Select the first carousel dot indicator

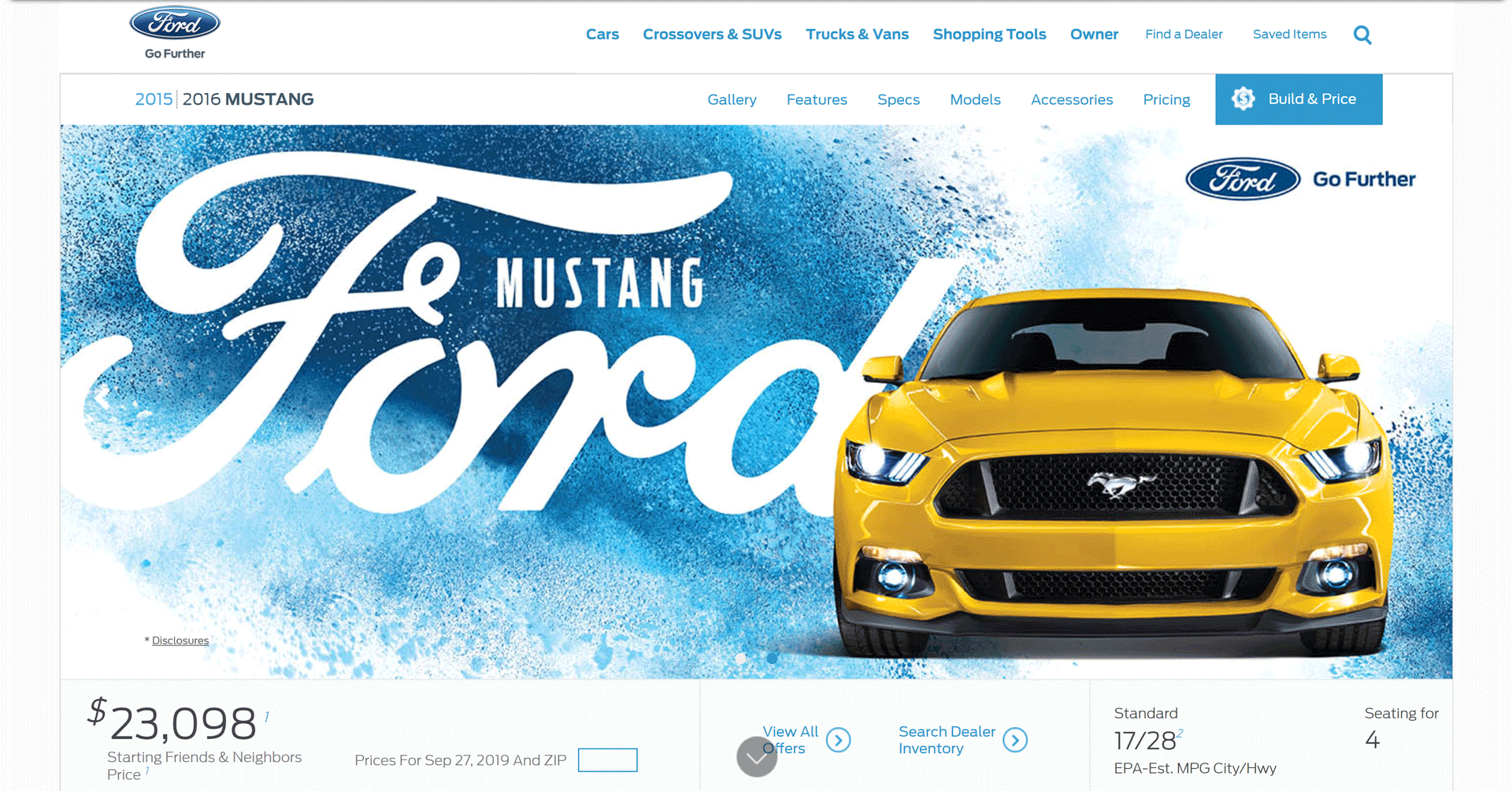pyautogui.click(x=741, y=658)
